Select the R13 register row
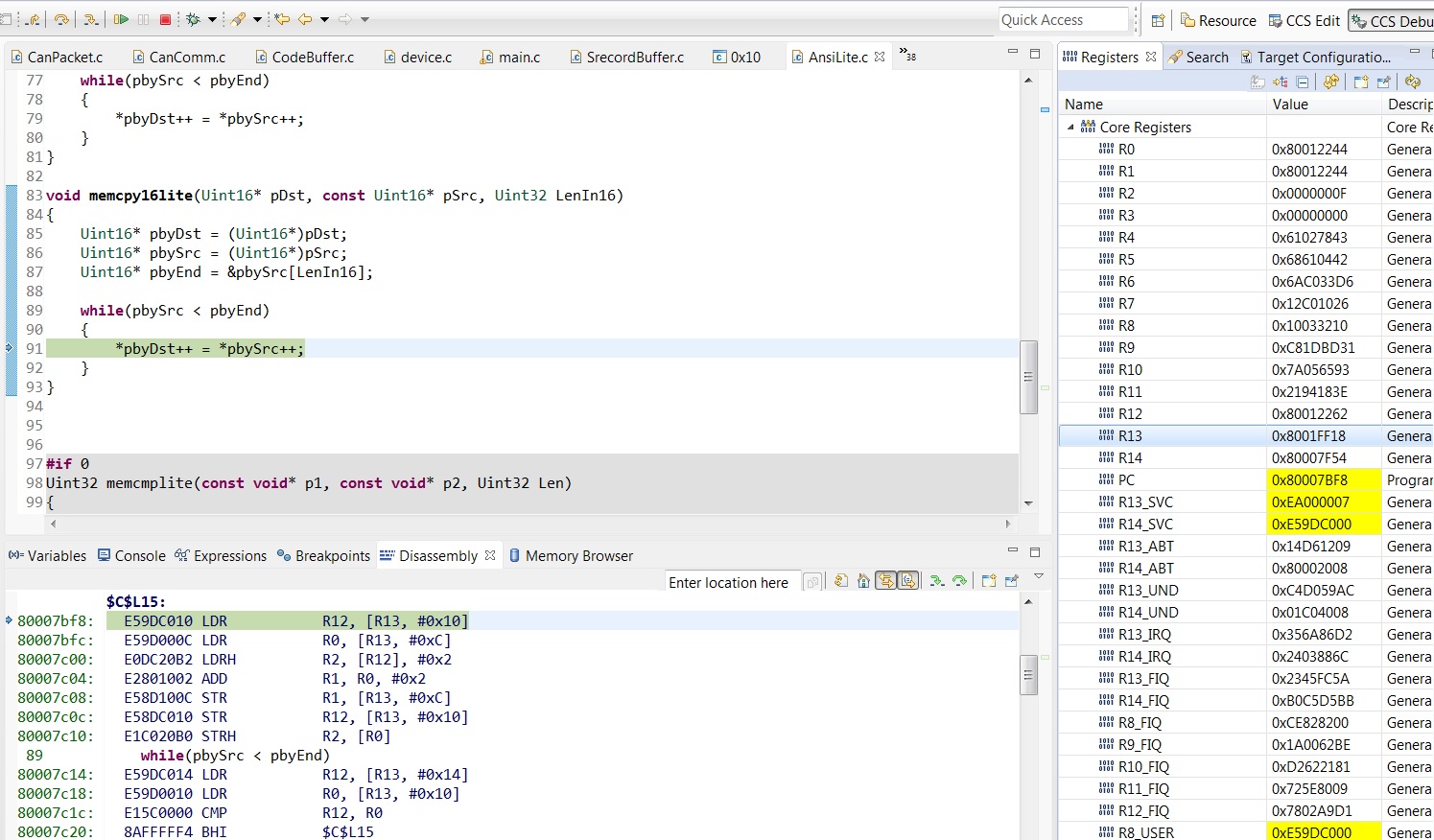 [1246, 435]
